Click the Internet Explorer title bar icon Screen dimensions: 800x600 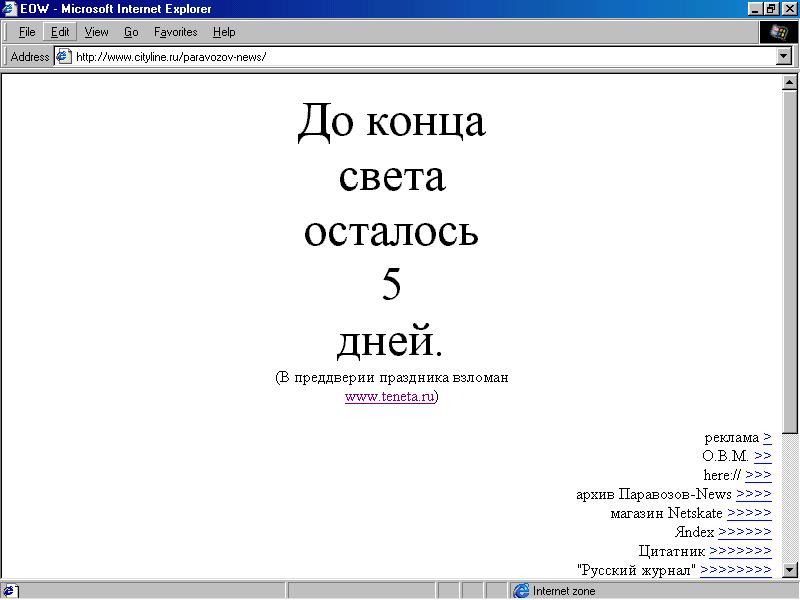pyautogui.click(x=9, y=9)
